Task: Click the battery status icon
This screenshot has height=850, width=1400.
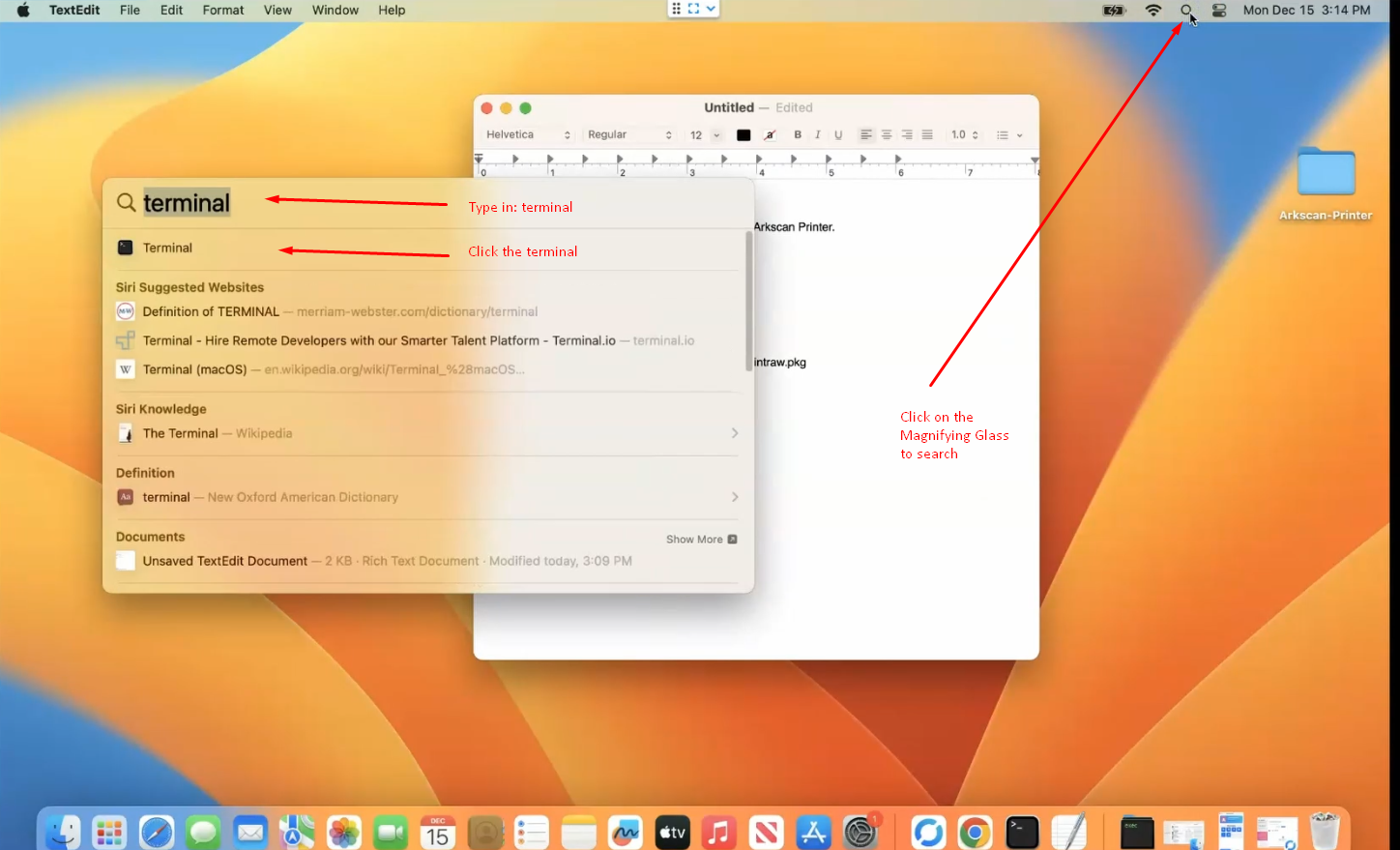Action: (1114, 11)
